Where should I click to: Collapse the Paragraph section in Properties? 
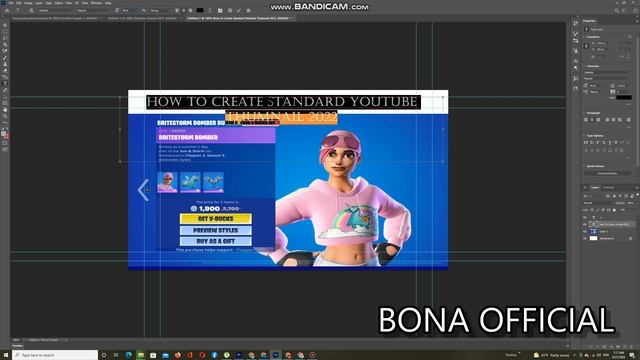584,113
